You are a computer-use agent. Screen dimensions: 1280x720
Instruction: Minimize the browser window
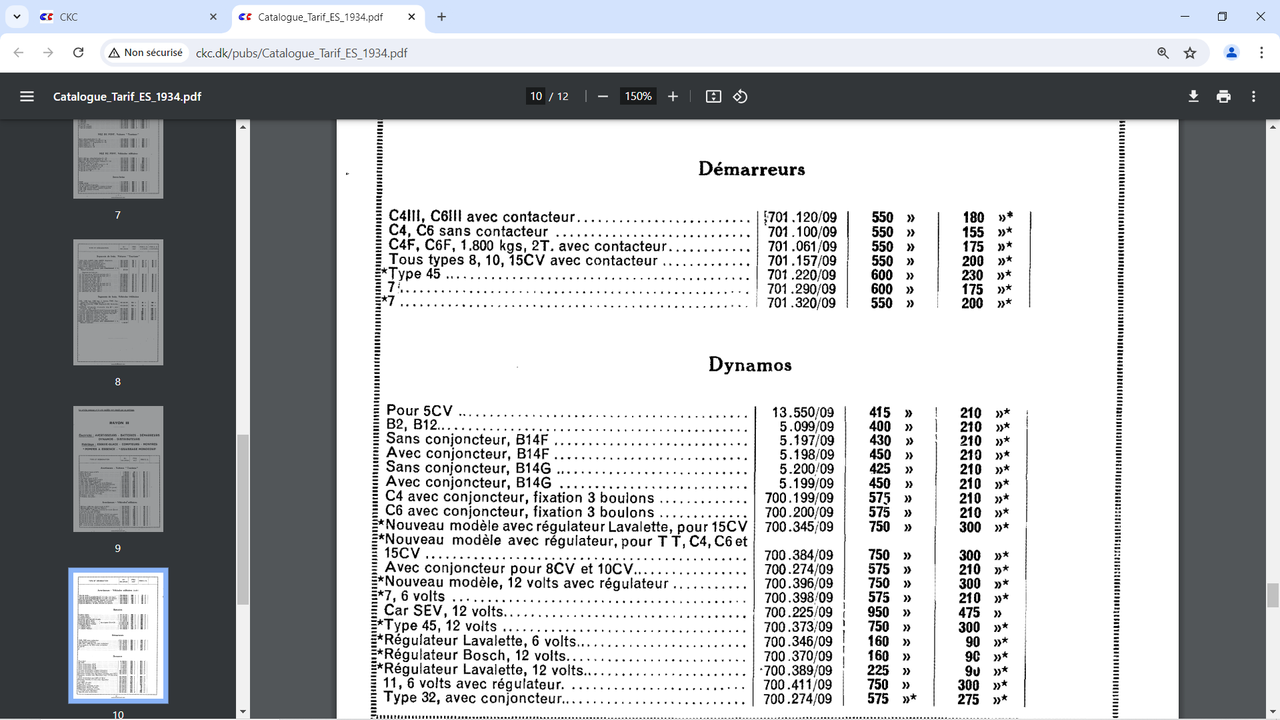(1184, 17)
